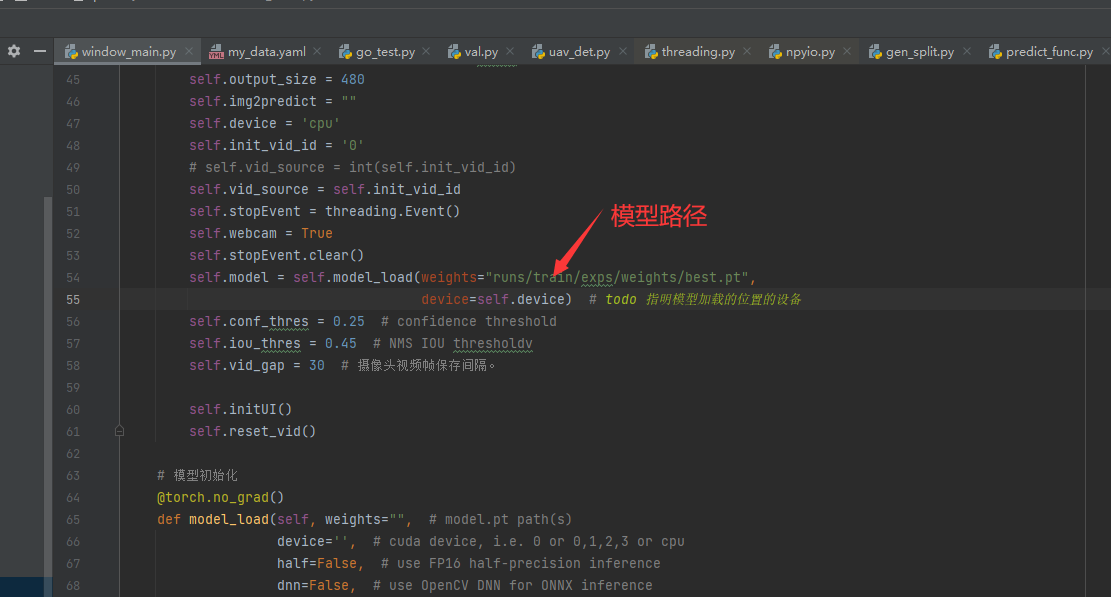Close the my_data.yaml tab
1111x597 pixels.
(x=317, y=52)
